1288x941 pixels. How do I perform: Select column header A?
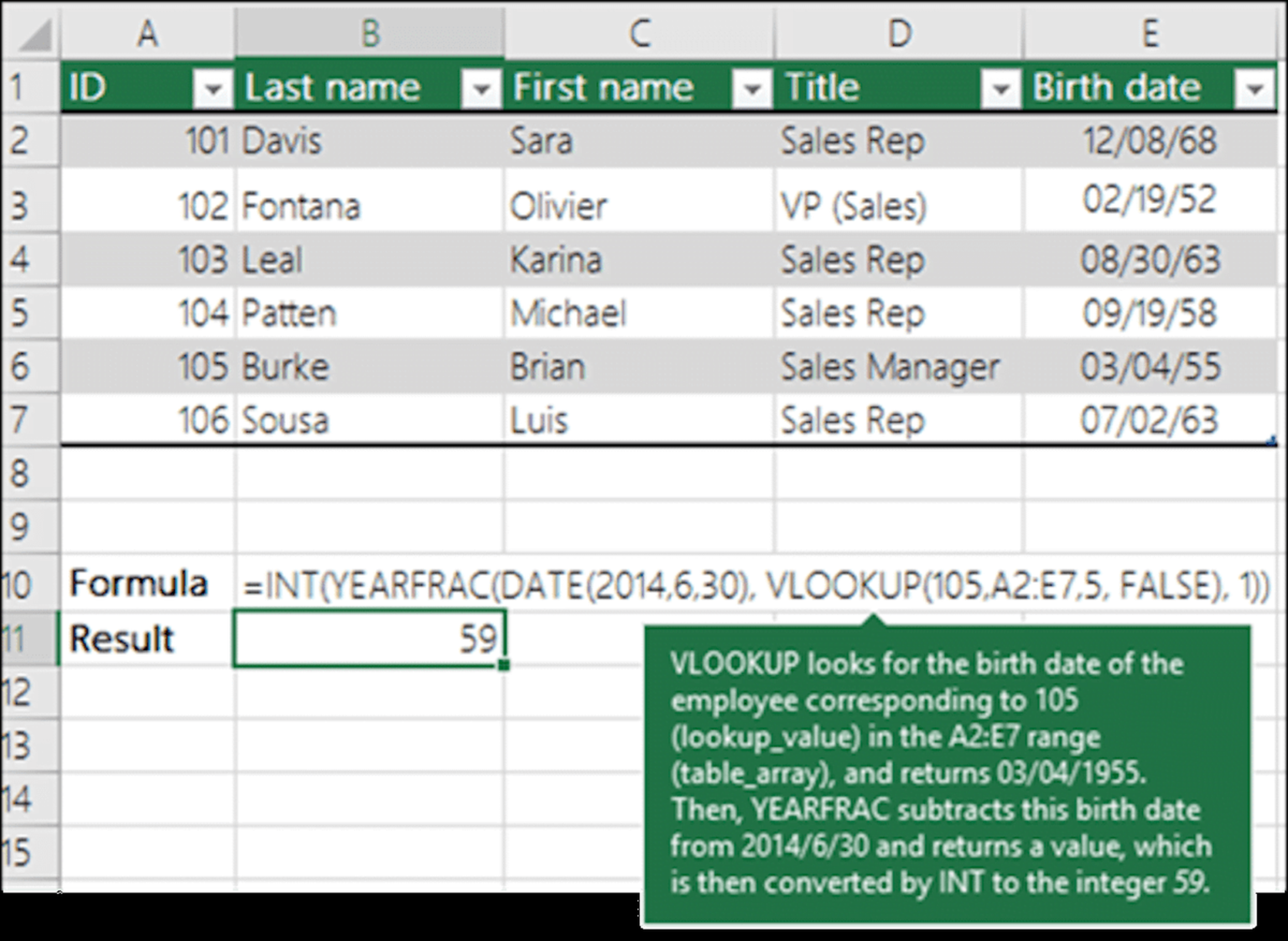click(x=148, y=34)
